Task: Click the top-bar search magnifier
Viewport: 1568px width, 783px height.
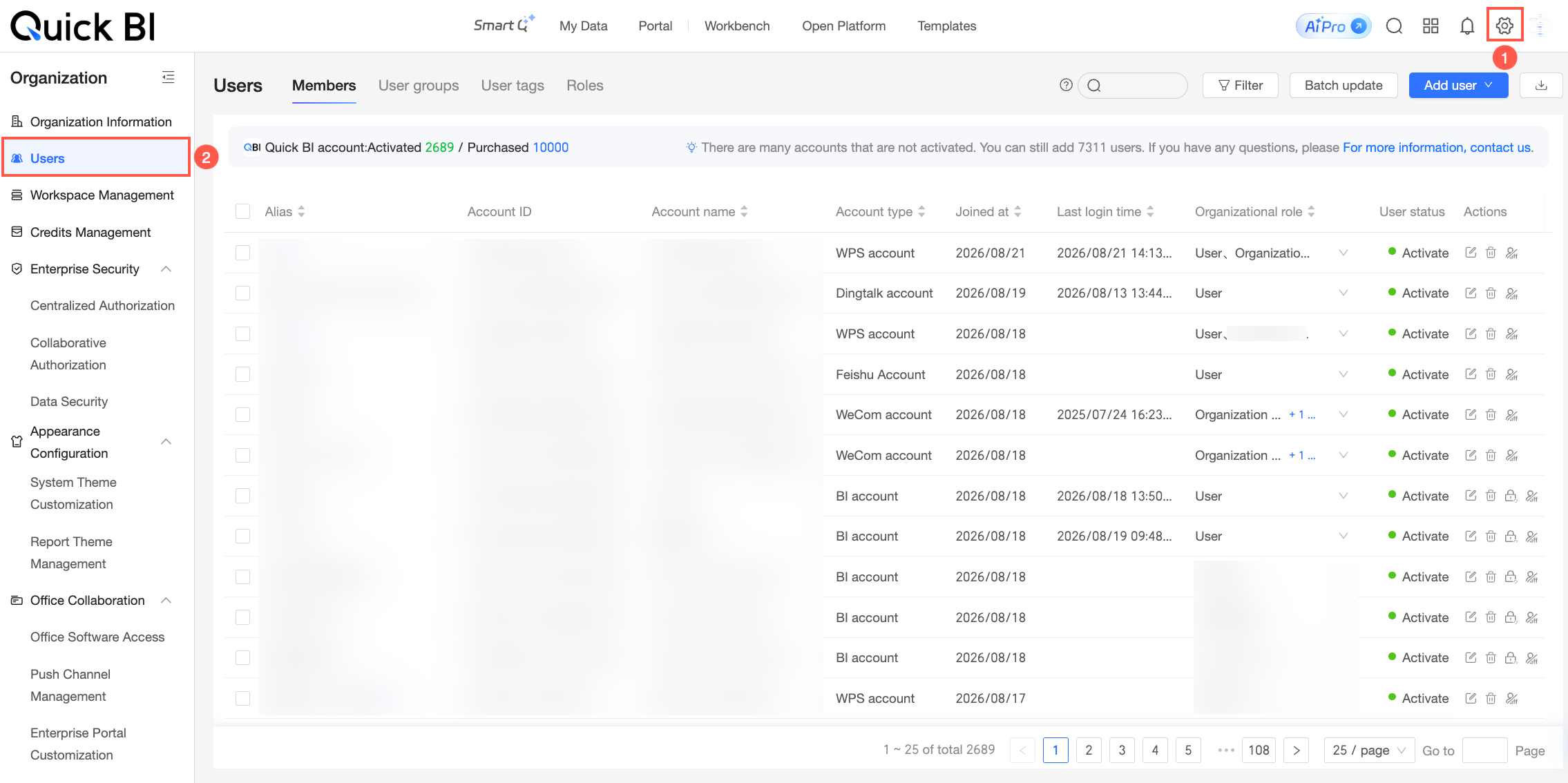Action: click(1394, 26)
